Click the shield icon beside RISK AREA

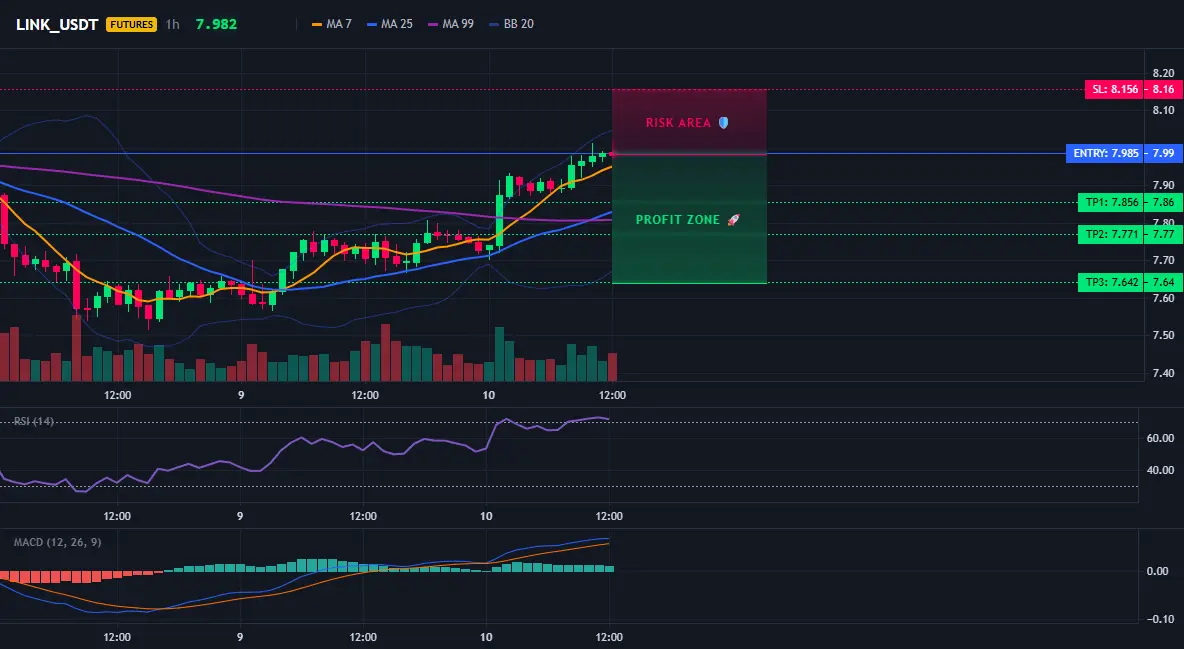(x=723, y=122)
